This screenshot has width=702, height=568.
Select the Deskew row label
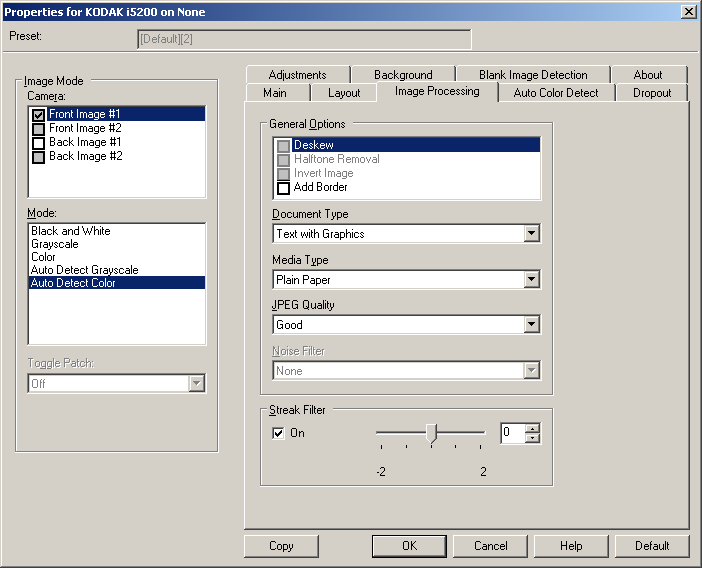coord(314,145)
